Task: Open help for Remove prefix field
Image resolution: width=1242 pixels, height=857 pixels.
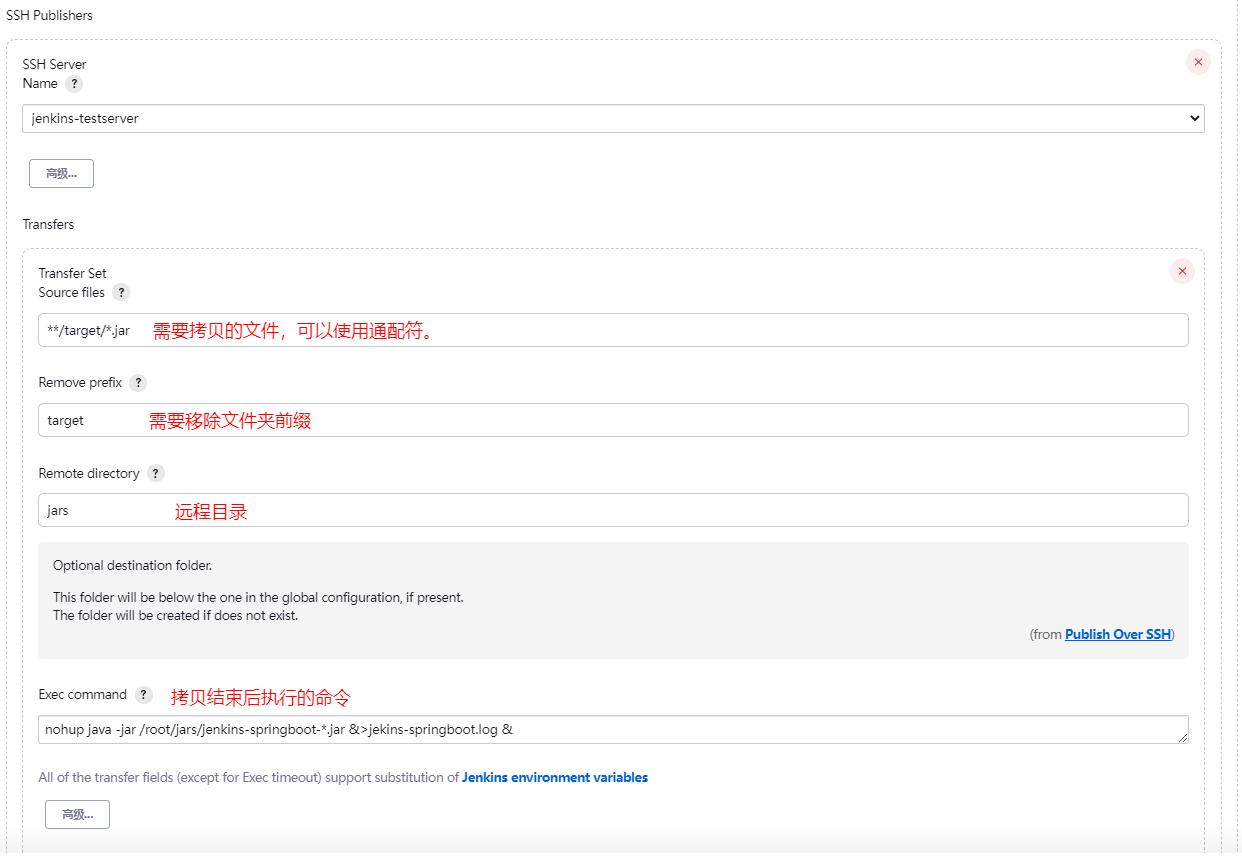Action: tap(138, 382)
